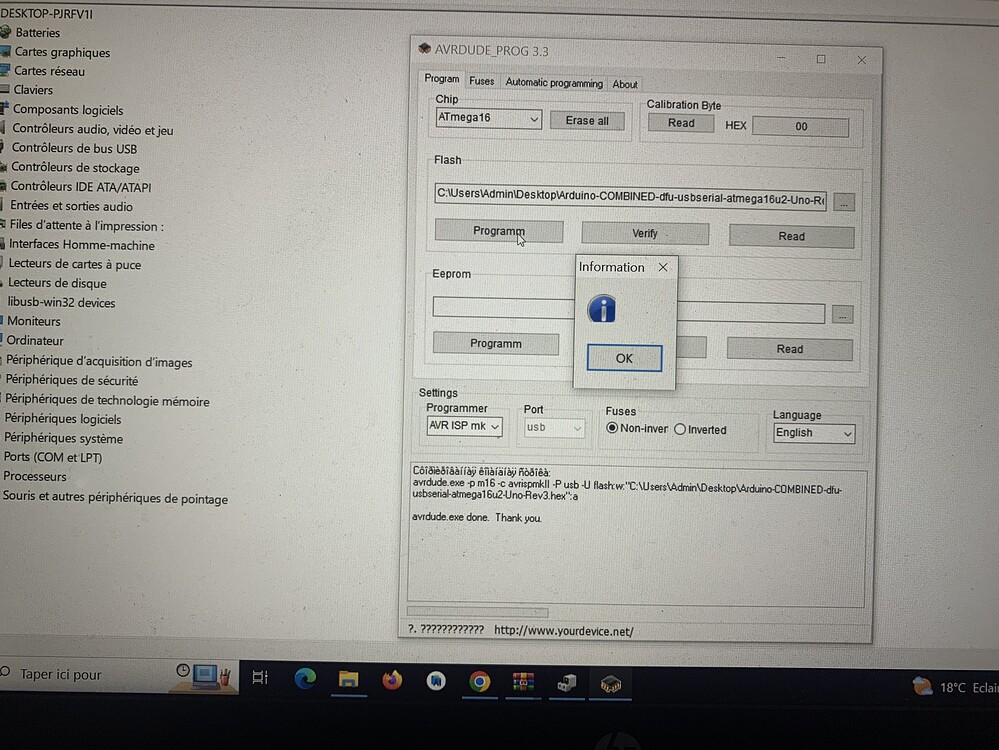Click OK in the Information dialog
The image size is (999, 750).
click(623, 358)
